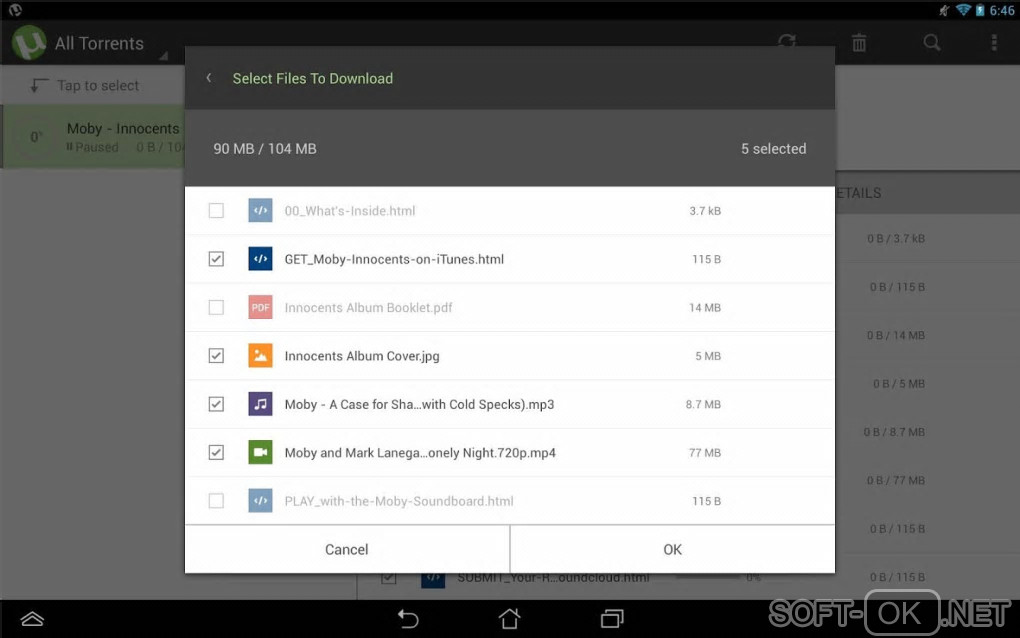Select file name Innocents Album Booklet.pdf

point(368,308)
